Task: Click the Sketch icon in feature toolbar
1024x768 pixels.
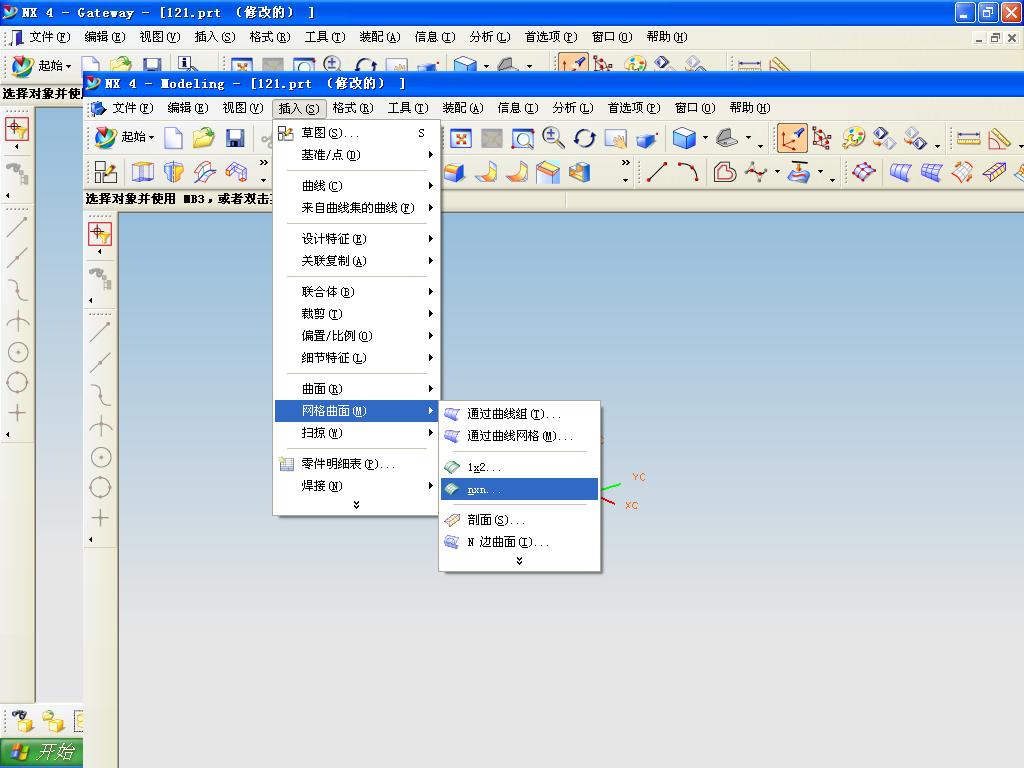Action: coord(105,172)
